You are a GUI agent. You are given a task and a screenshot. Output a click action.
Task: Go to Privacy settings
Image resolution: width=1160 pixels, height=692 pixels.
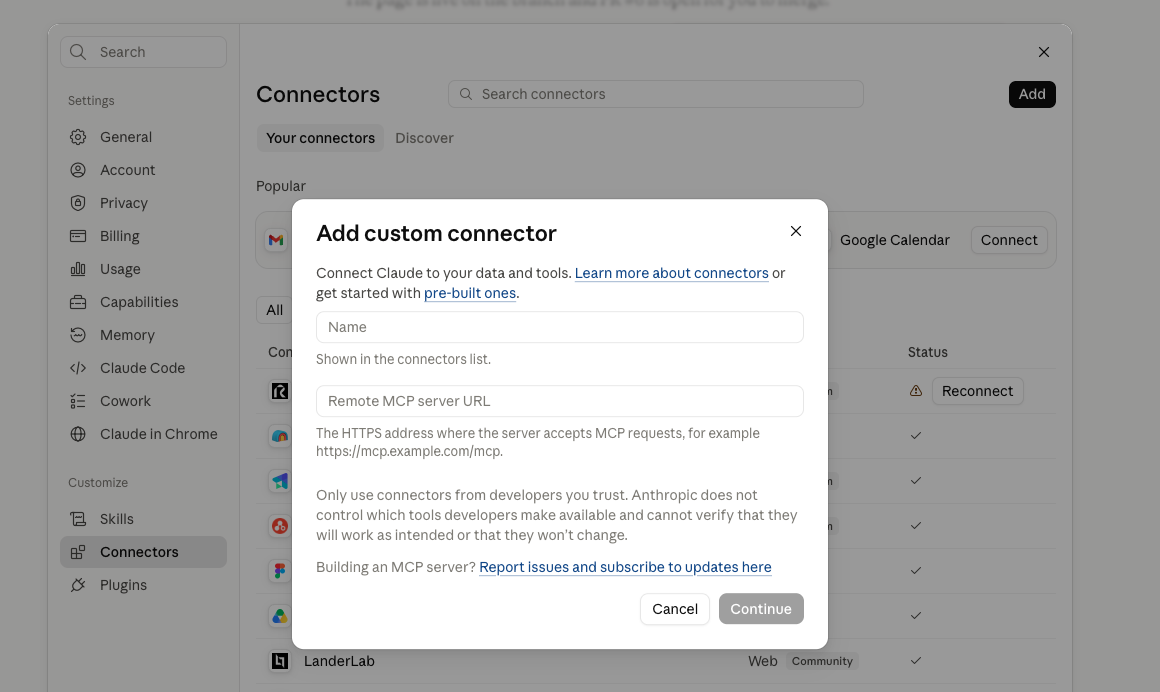pos(144,203)
